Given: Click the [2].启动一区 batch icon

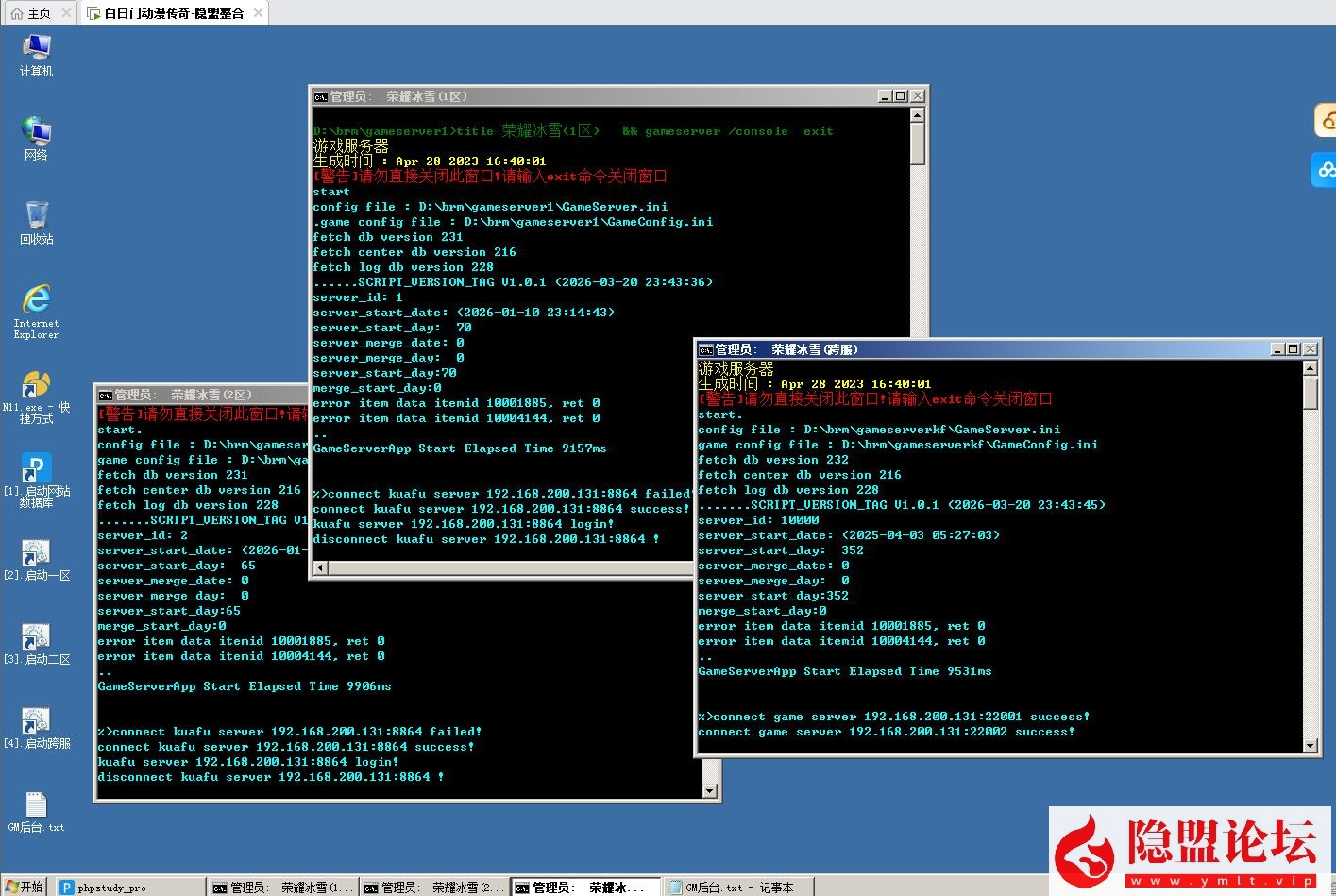Looking at the screenshot, I should pos(36,553).
